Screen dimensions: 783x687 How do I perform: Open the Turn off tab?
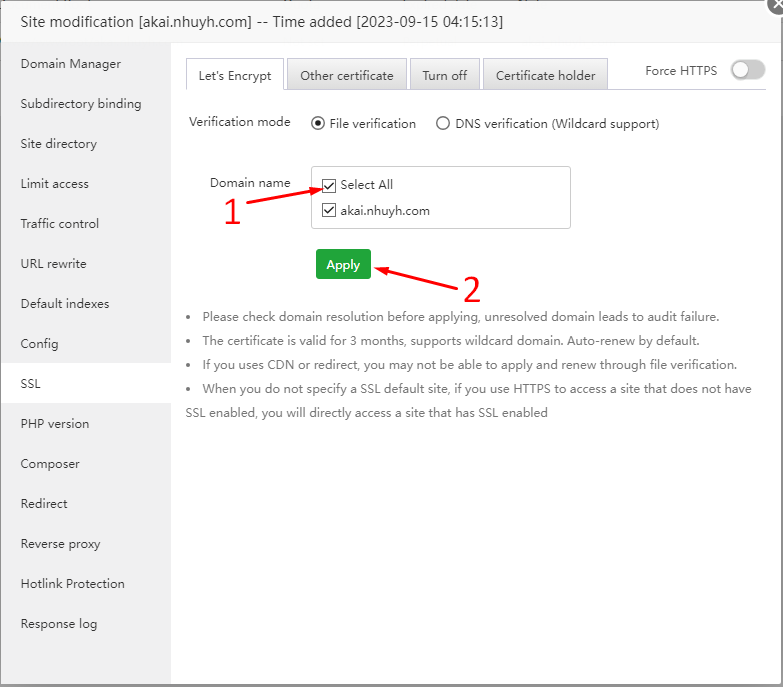[444, 75]
